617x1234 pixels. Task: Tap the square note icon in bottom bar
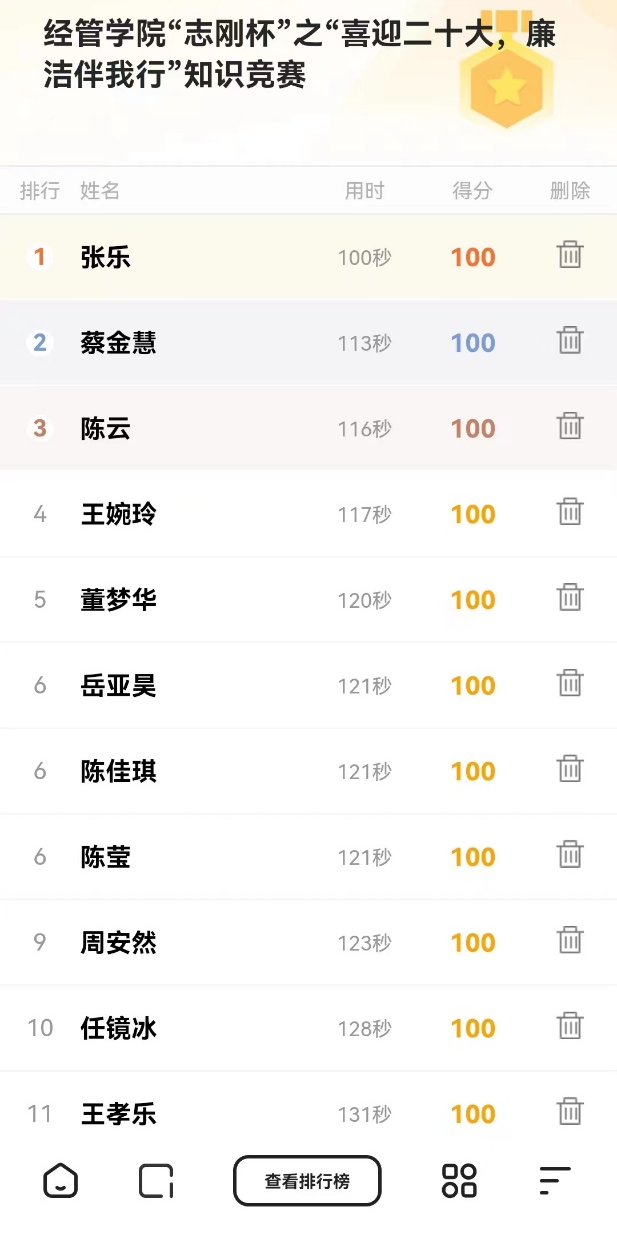pos(156,1181)
